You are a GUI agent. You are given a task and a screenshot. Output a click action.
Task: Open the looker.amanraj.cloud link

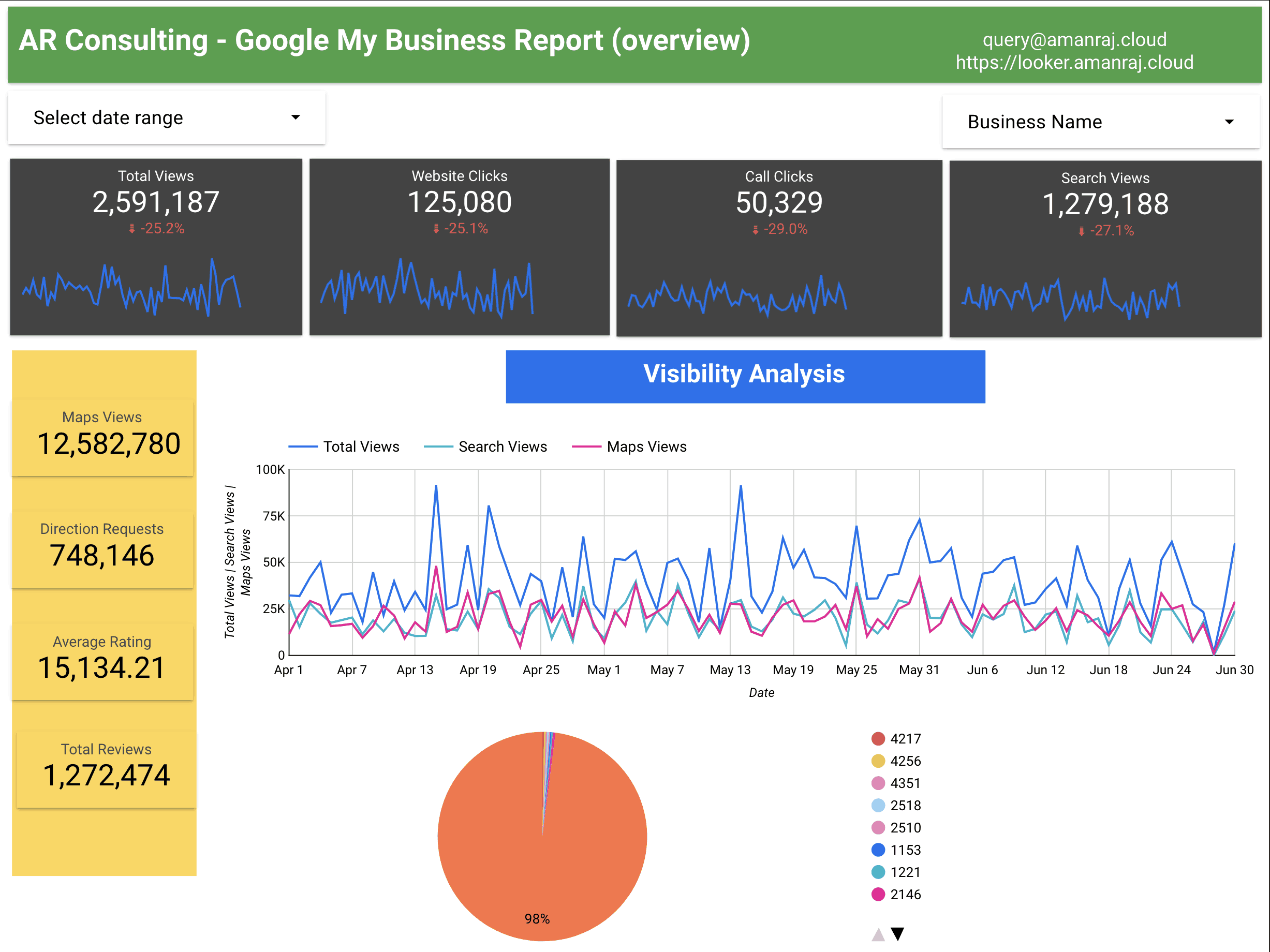point(1075,63)
